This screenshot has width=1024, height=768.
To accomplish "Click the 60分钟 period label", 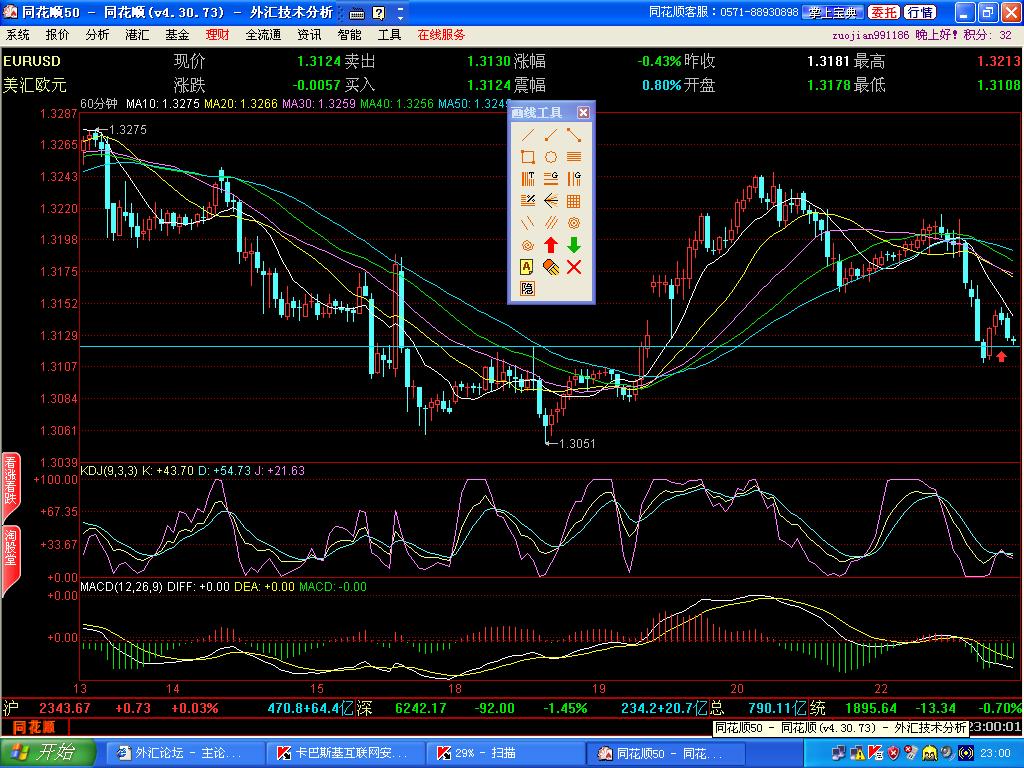I will (x=99, y=103).
